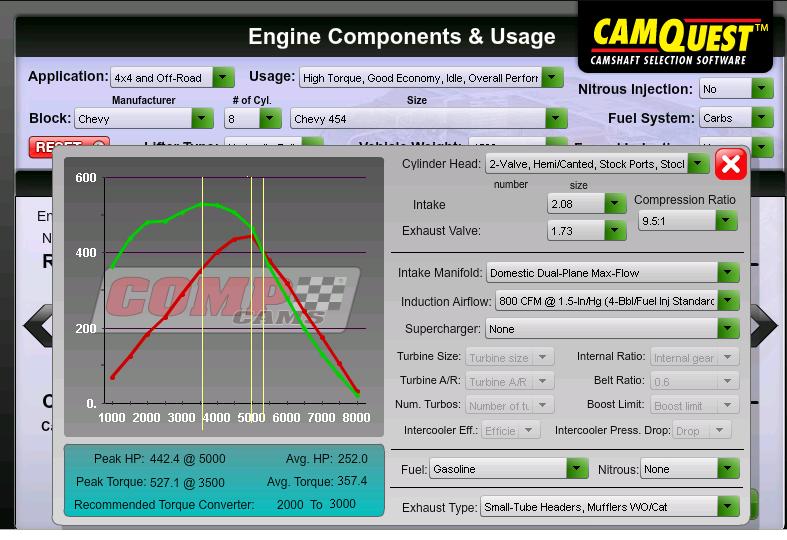Close the engine details popup with red X
The height and width of the screenshot is (540, 787).
[730, 164]
